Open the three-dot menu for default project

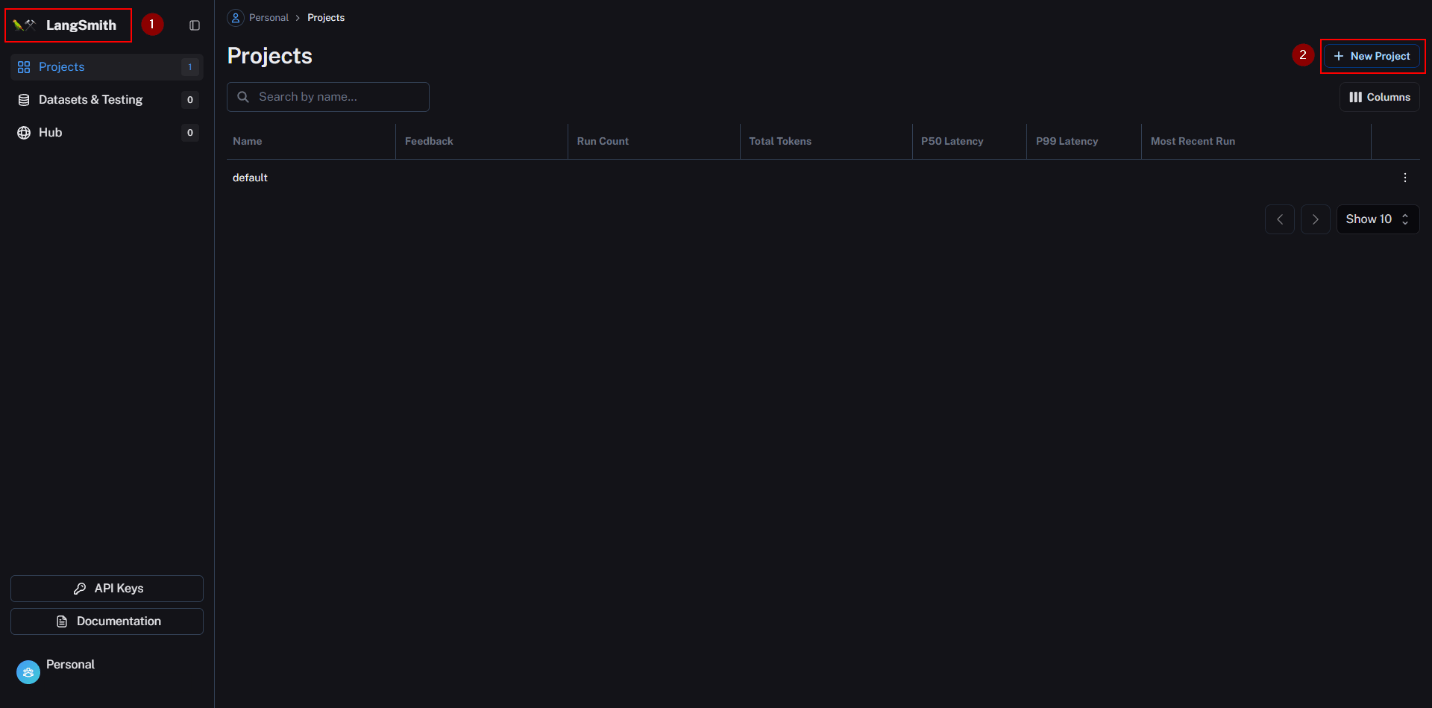coord(1404,178)
